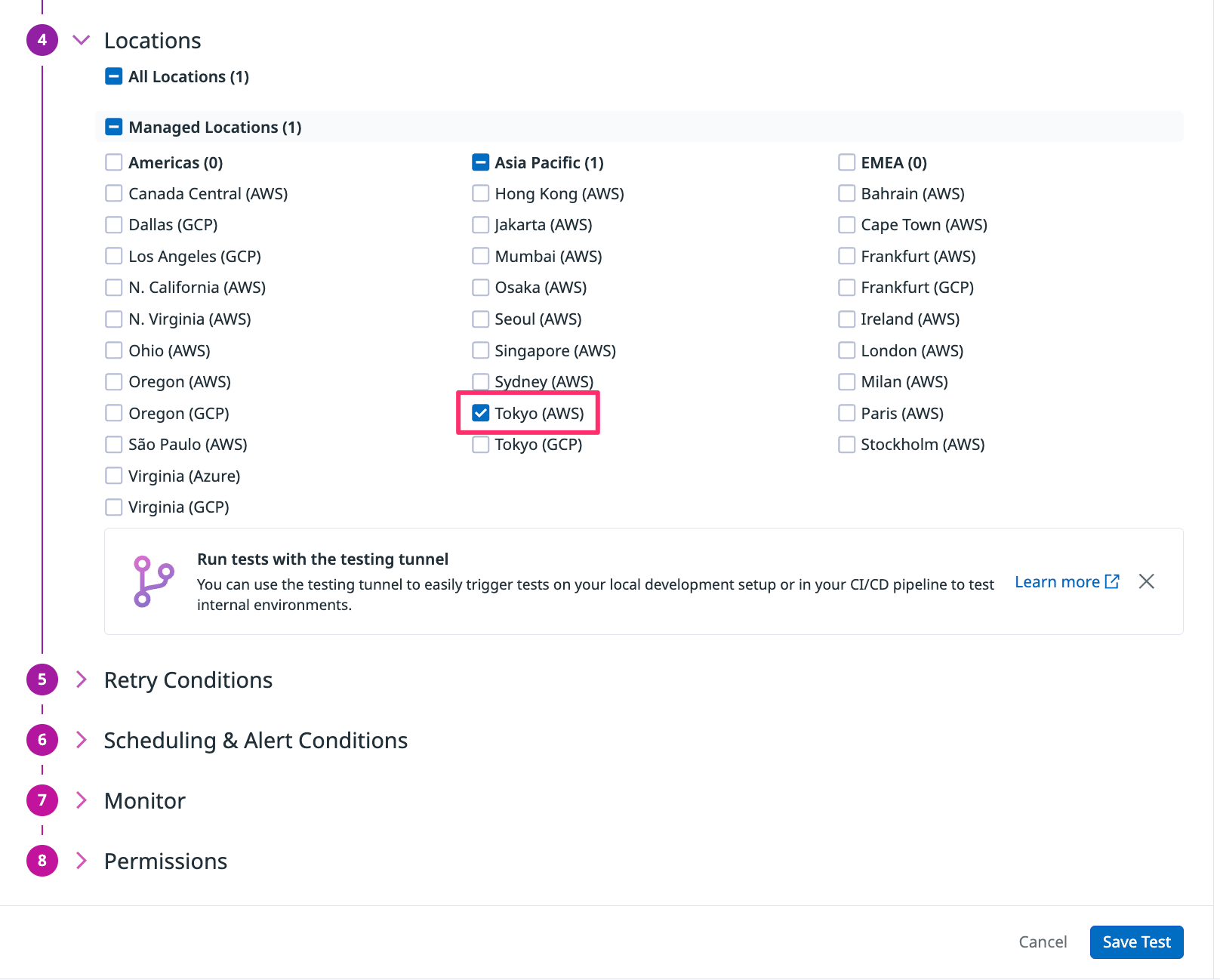Viewport: 1220px width, 980px height.
Task: Click the step 8 circle badge
Action: coord(42,861)
